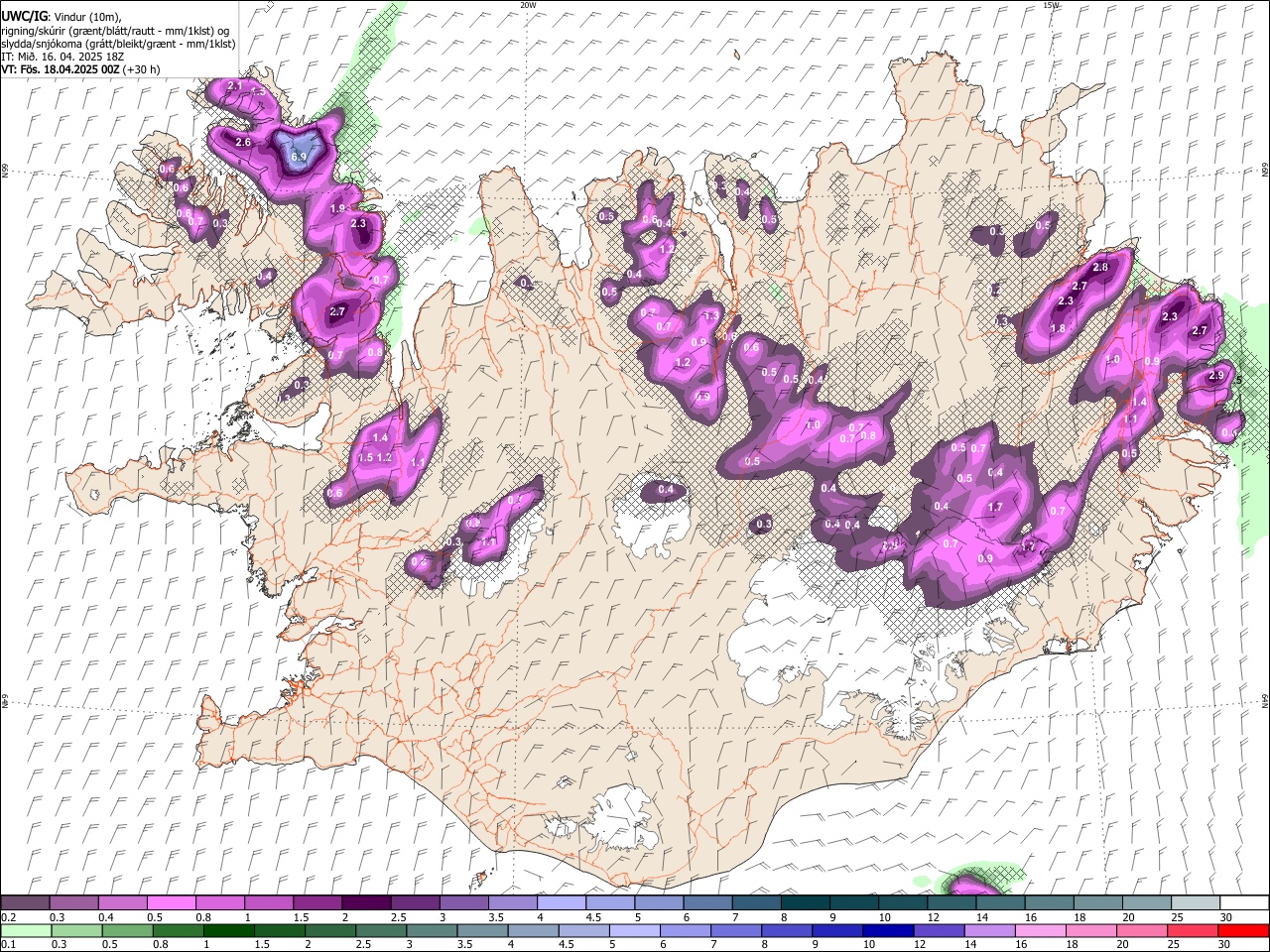Select the 'rigning/skúrir (grænt/blátt/rautt' header line
Image resolution: width=1270 pixels, height=952 pixels.
point(115,30)
